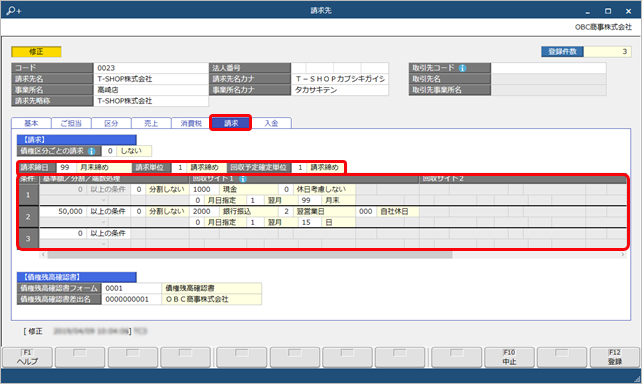642x384 pixels.
Task: Click the 請求先略称 field
Action: pyautogui.click(x=151, y=101)
